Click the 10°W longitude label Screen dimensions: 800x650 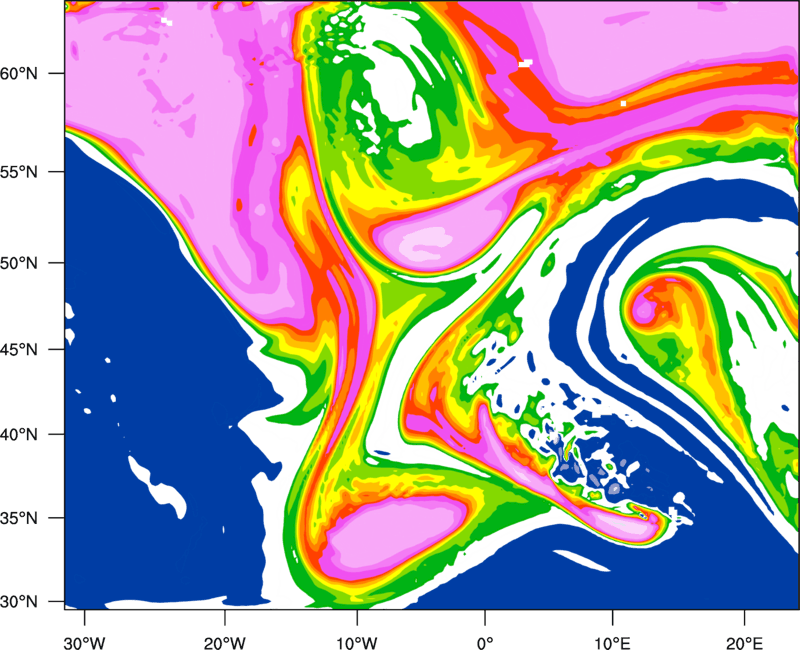(x=357, y=643)
